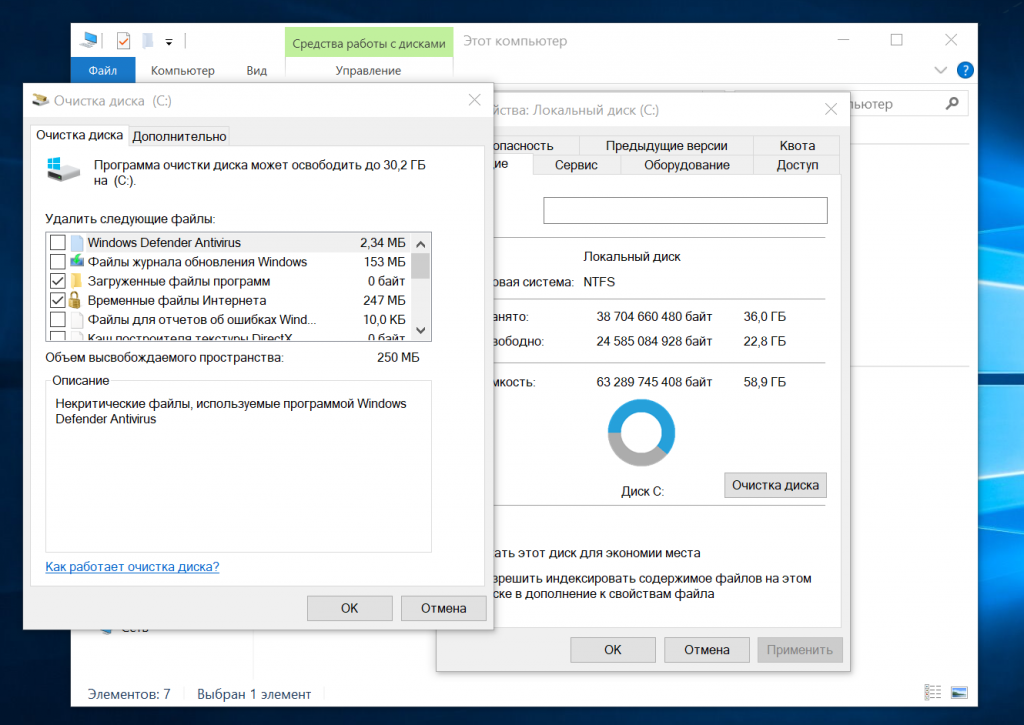Uncheck Временные файлы Интернета checkbox
1024x725 pixels.
(57, 300)
